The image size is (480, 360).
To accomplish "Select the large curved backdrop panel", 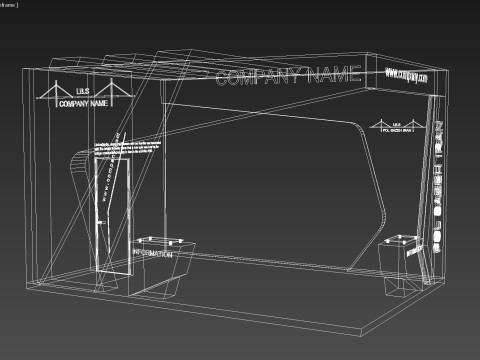I will (x=273, y=187).
